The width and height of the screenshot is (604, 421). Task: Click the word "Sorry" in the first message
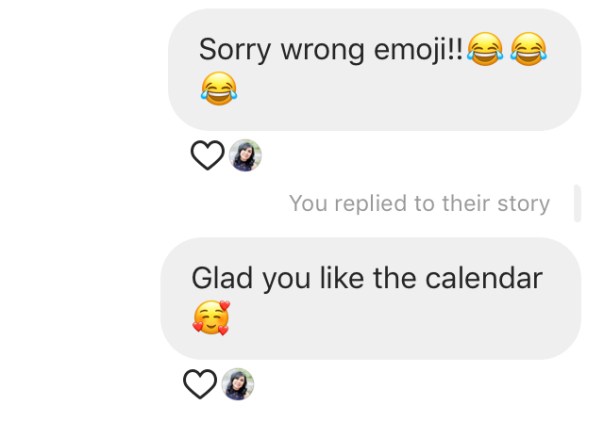[x=232, y=50]
